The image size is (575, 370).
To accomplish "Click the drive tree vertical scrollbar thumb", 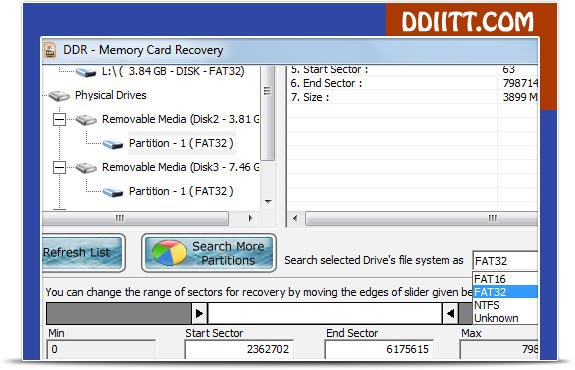I will (x=268, y=113).
